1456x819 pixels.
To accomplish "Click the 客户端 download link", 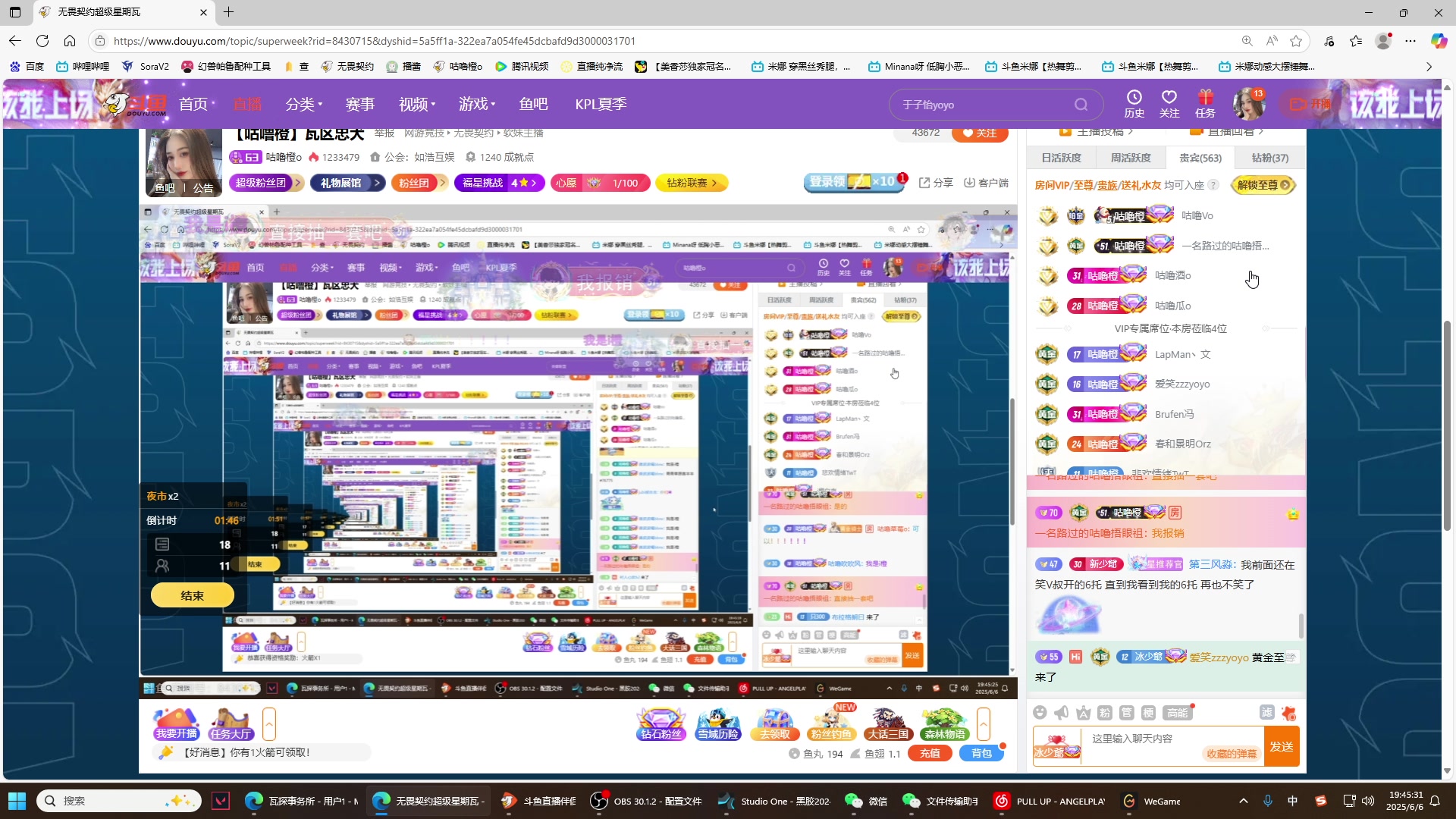I will click(986, 183).
